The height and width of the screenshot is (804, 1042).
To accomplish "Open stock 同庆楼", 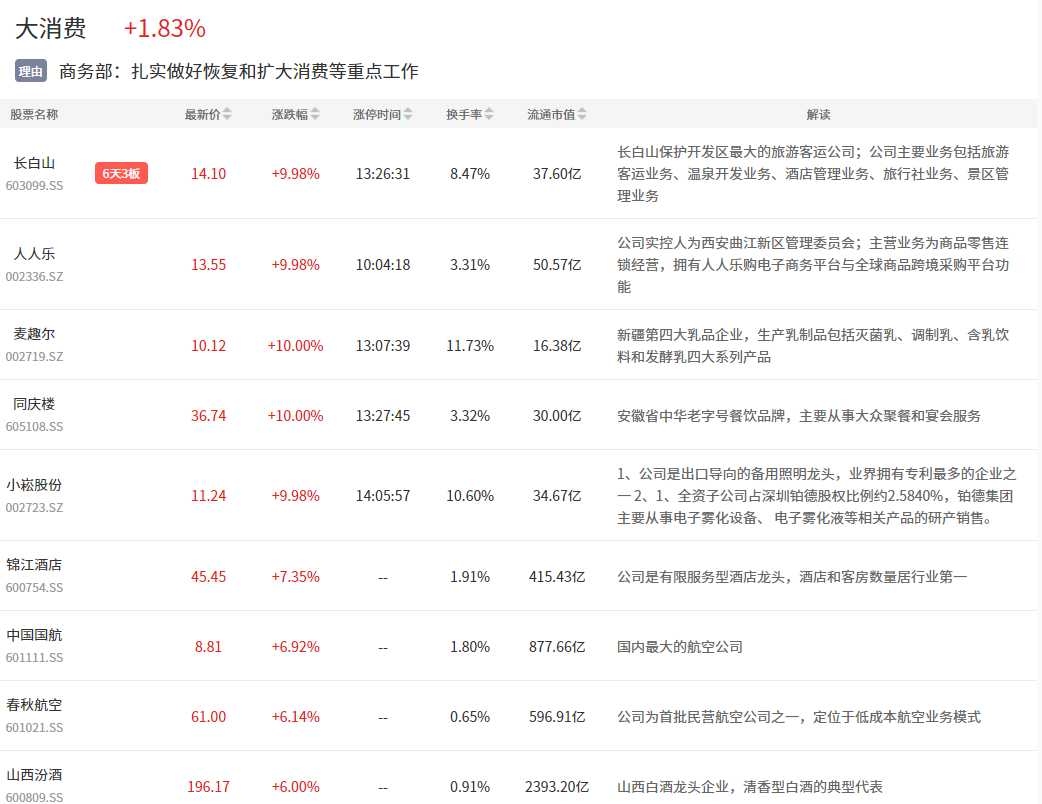I will [34, 404].
